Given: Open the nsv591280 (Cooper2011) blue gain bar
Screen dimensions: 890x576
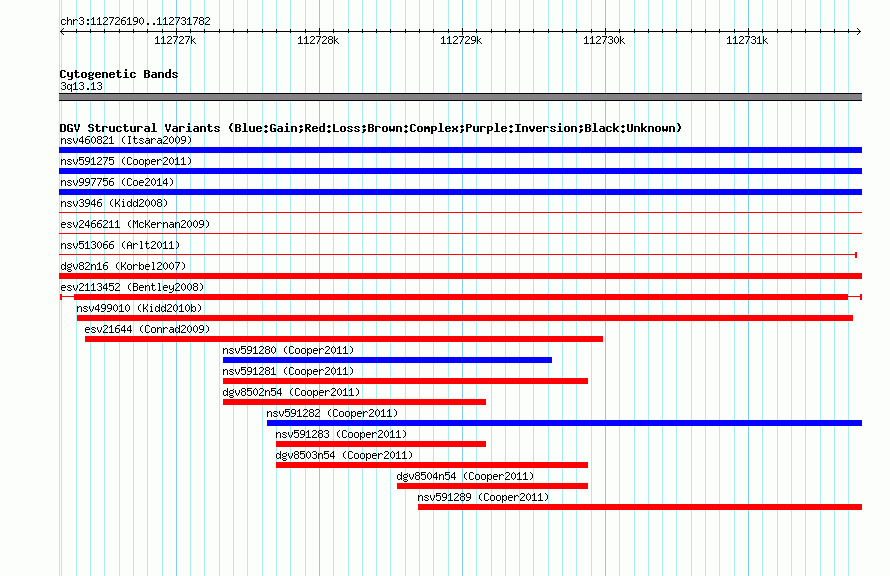Looking at the screenshot, I should [387, 360].
